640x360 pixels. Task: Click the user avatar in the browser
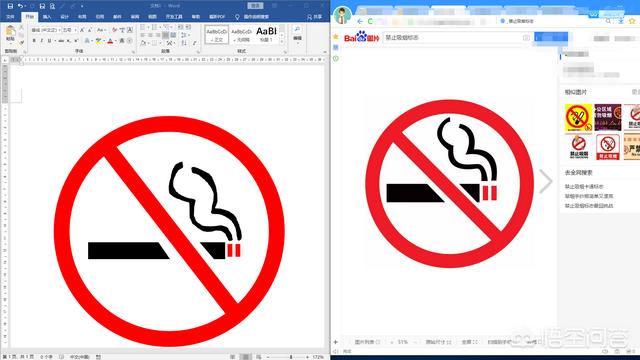[x=342, y=16]
